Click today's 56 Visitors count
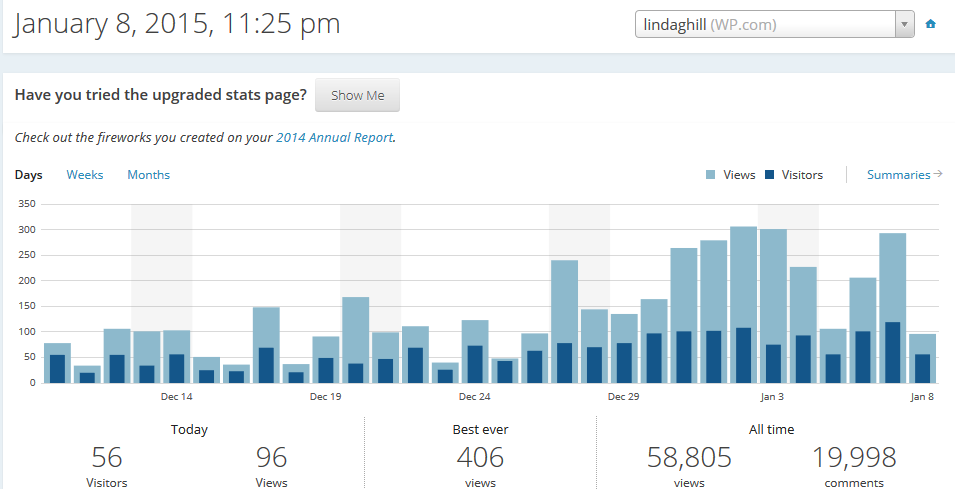Viewport: 955px width, 489px height. 107,458
